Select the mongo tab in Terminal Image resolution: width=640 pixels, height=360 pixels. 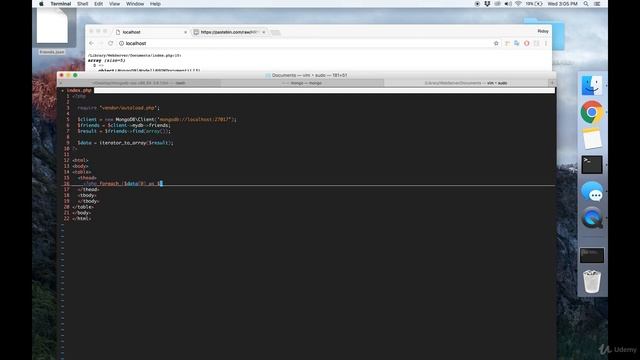(302, 83)
